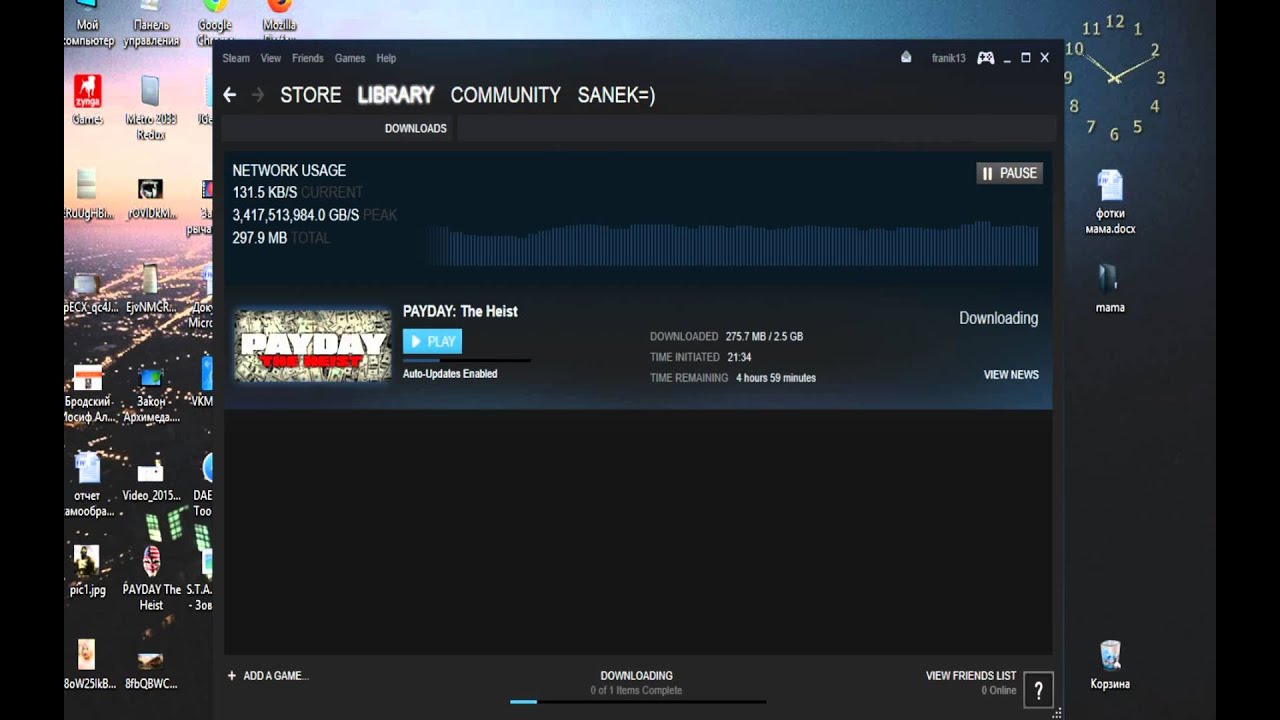Image resolution: width=1280 pixels, height=720 pixels.
Task: Click the '297.9 MB' total value
Action: (x=260, y=238)
